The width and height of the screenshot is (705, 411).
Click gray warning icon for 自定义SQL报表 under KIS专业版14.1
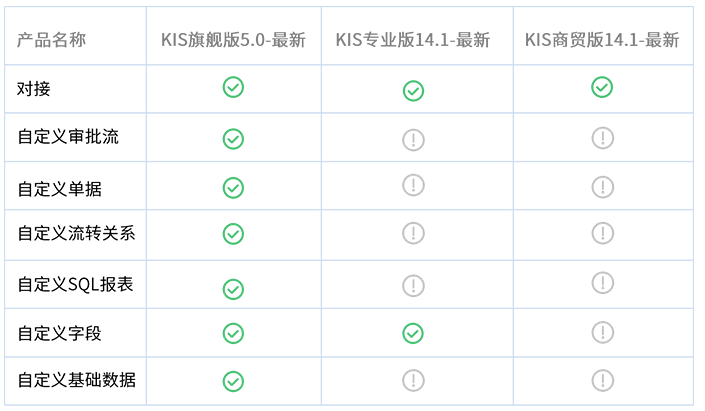(x=413, y=285)
